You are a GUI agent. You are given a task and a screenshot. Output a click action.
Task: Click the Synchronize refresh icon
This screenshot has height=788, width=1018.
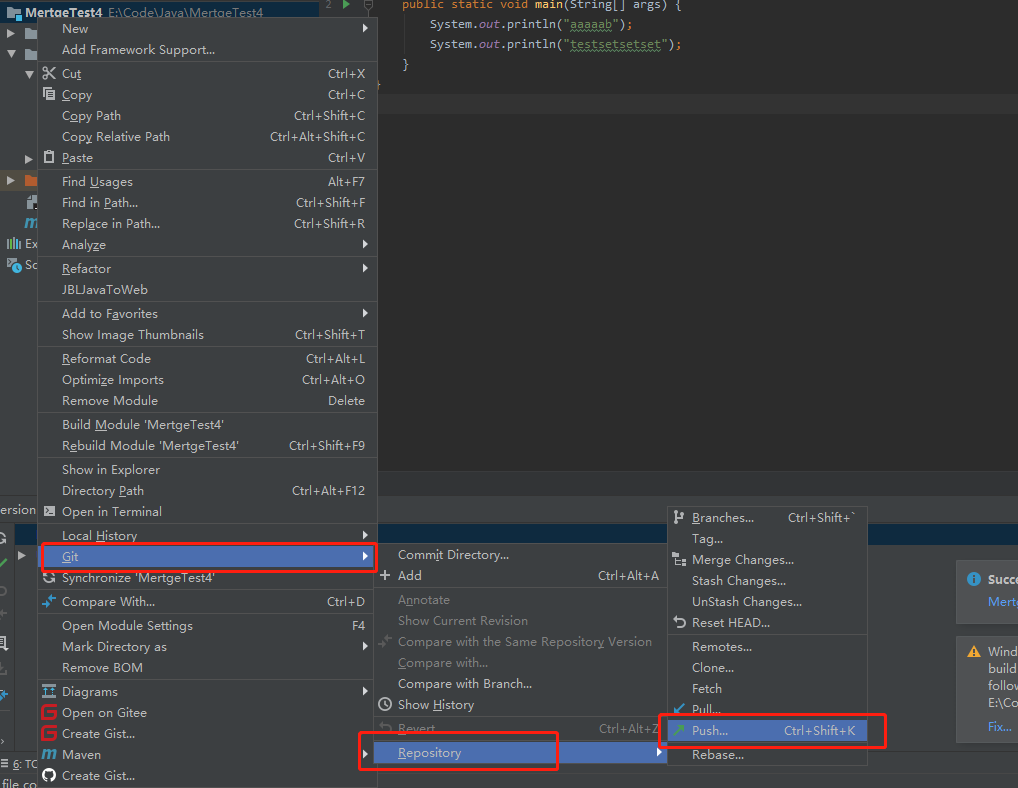pyautogui.click(x=49, y=578)
